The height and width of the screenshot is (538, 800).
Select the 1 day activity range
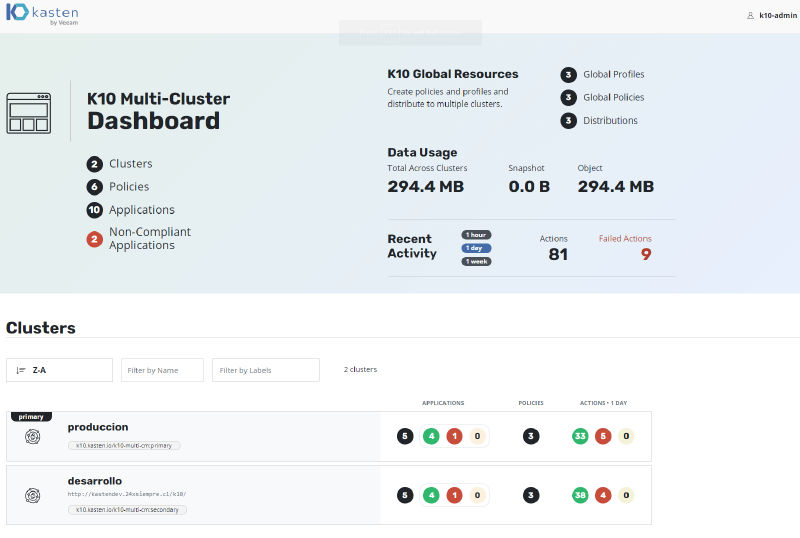click(476, 248)
